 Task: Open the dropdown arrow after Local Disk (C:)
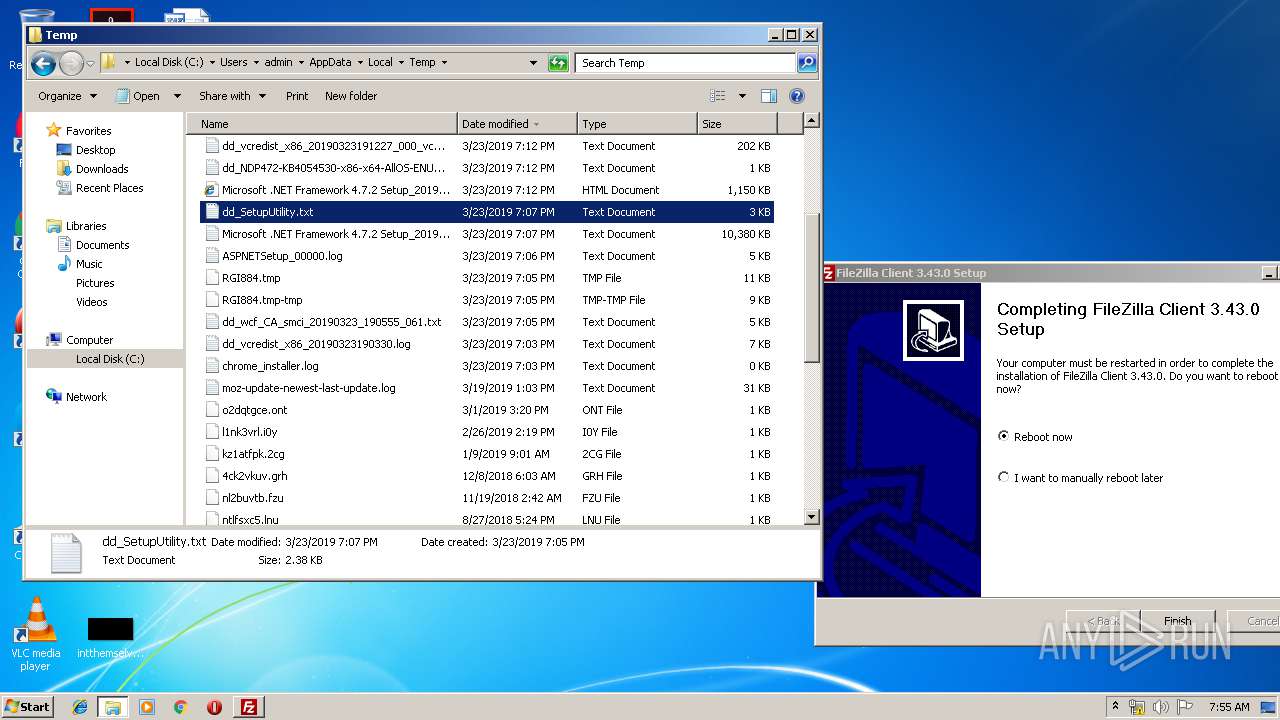[x=210, y=62]
